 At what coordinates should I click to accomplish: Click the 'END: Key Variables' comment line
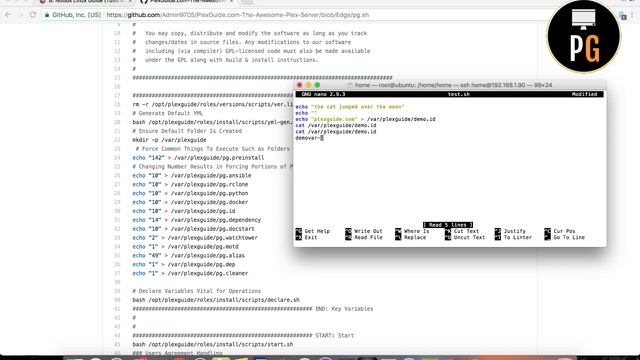(x=253, y=309)
